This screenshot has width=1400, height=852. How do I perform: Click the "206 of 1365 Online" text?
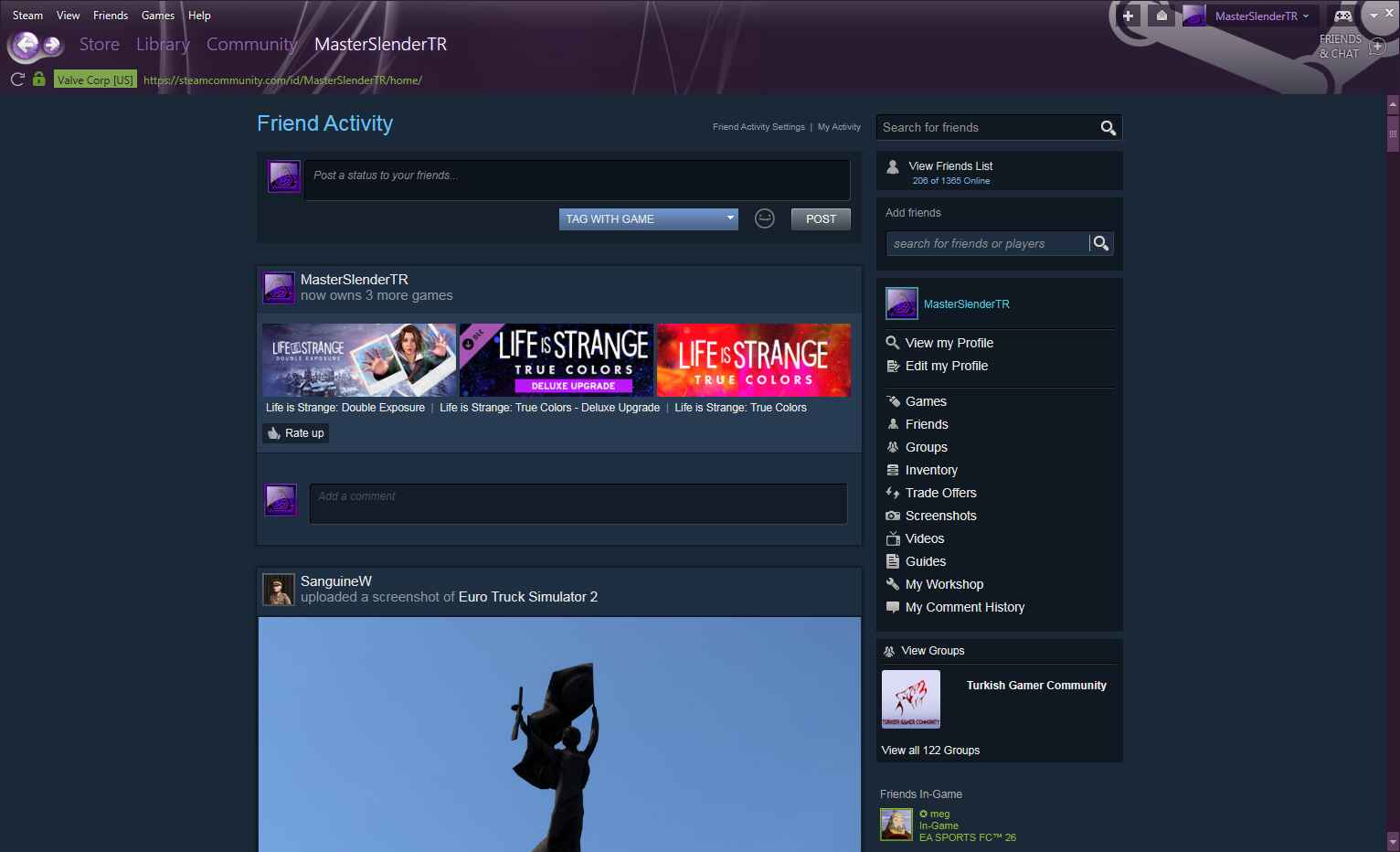(950, 181)
